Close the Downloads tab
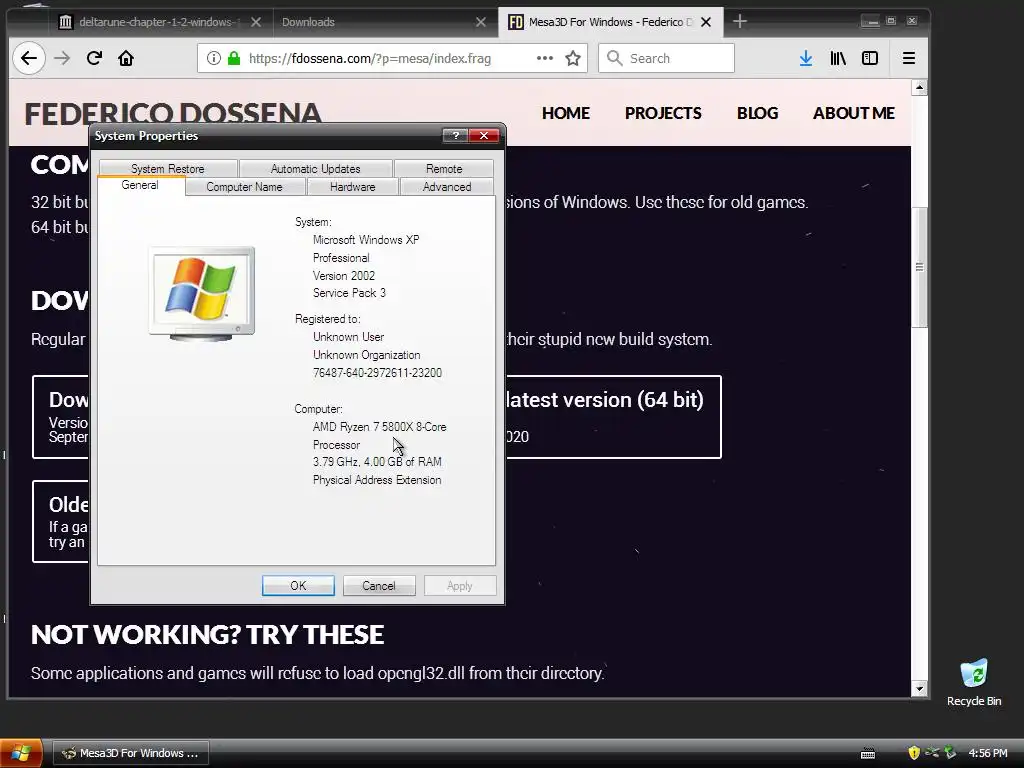Viewport: 1024px width, 768px height. (x=481, y=22)
